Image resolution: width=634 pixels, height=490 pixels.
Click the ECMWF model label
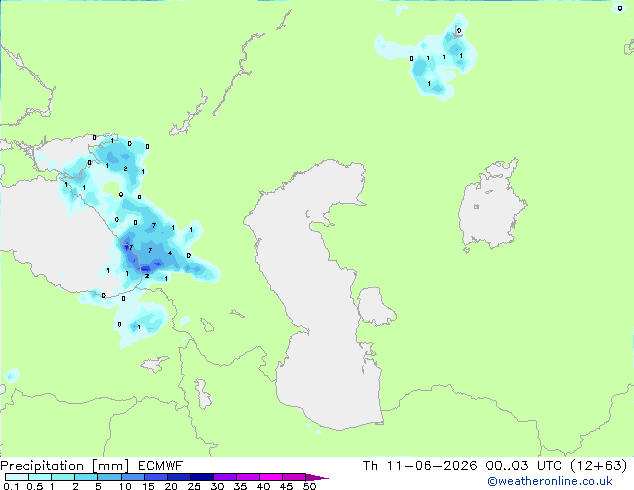(161, 466)
